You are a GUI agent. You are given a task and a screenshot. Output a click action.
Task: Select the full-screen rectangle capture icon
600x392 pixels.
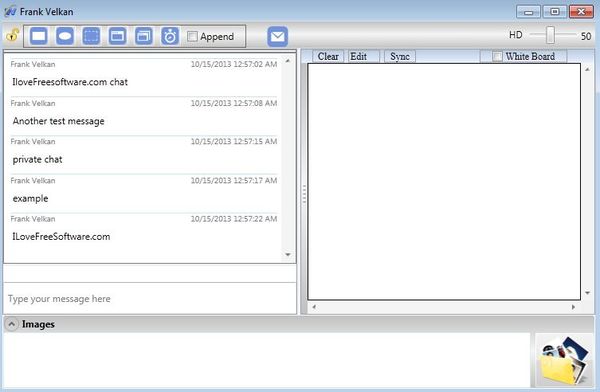[39, 36]
